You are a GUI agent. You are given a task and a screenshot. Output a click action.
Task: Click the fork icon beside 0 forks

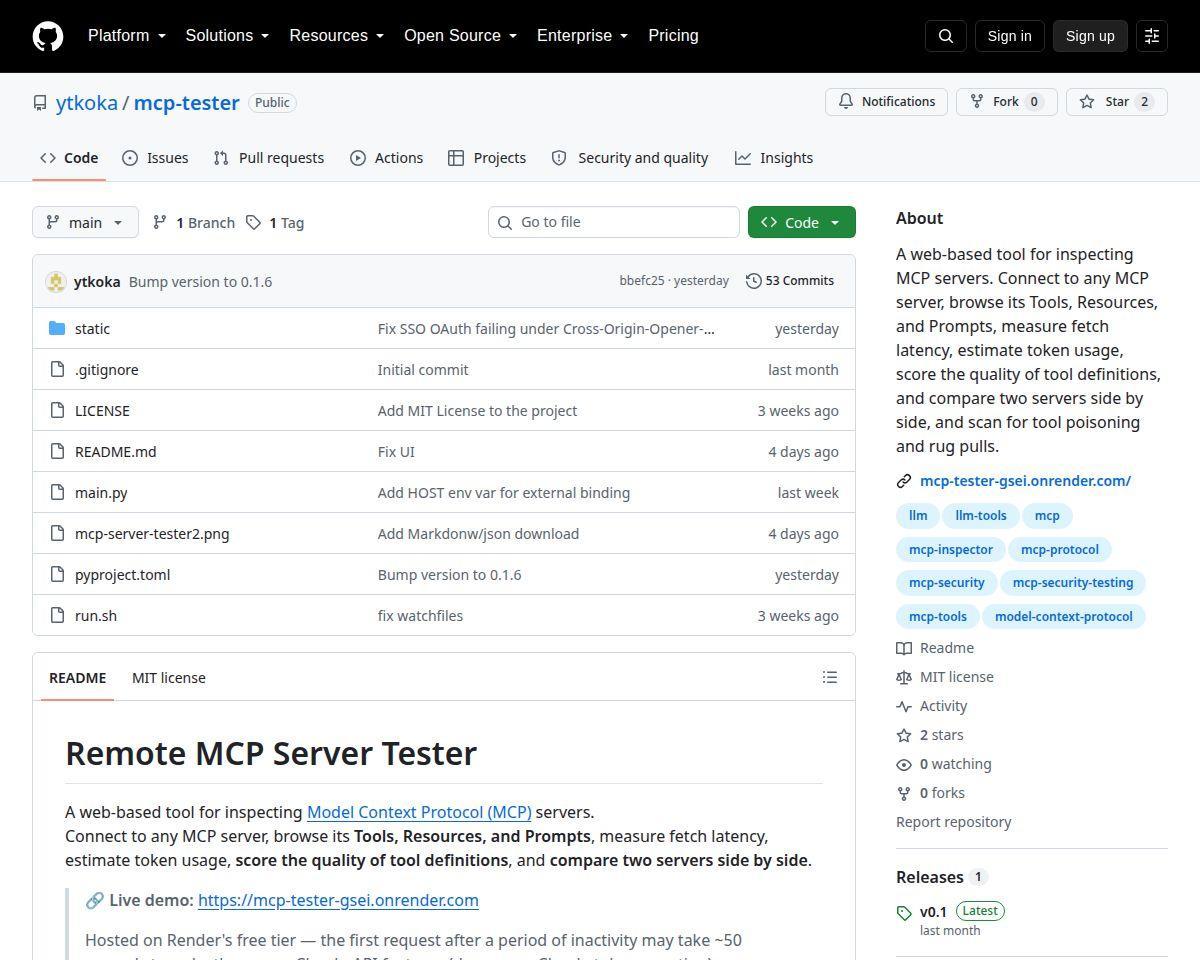(904, 793)
